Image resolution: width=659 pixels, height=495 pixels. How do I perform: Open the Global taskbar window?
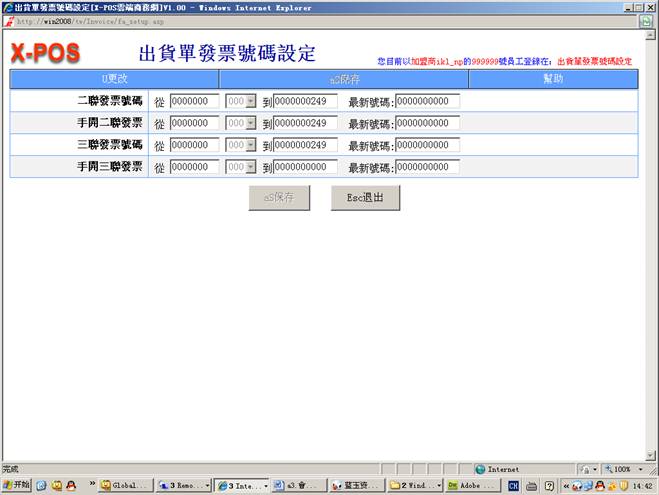click(125, 485)
